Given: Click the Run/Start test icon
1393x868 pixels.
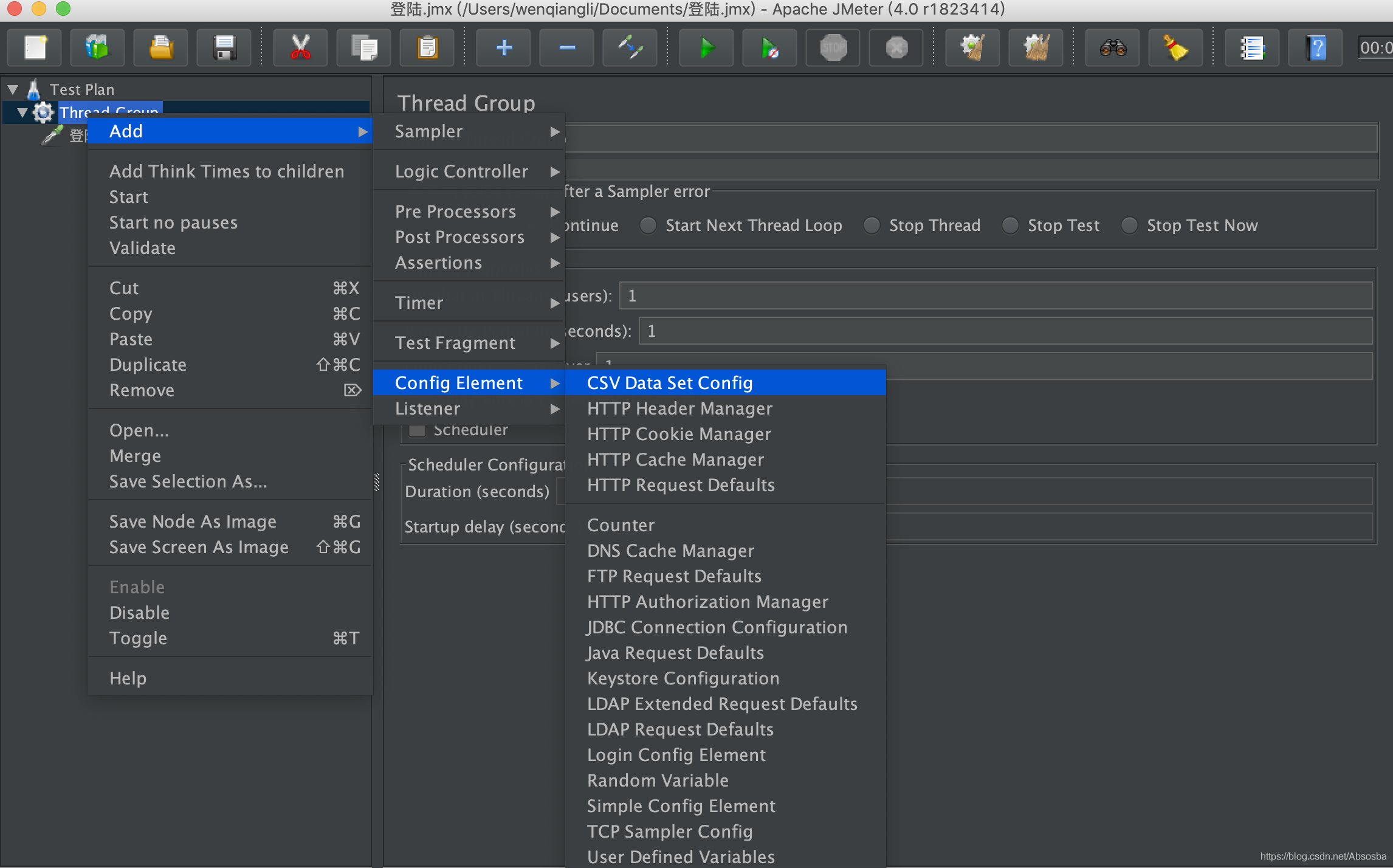Looking at the screenshot, I should (x=707, y=46).
